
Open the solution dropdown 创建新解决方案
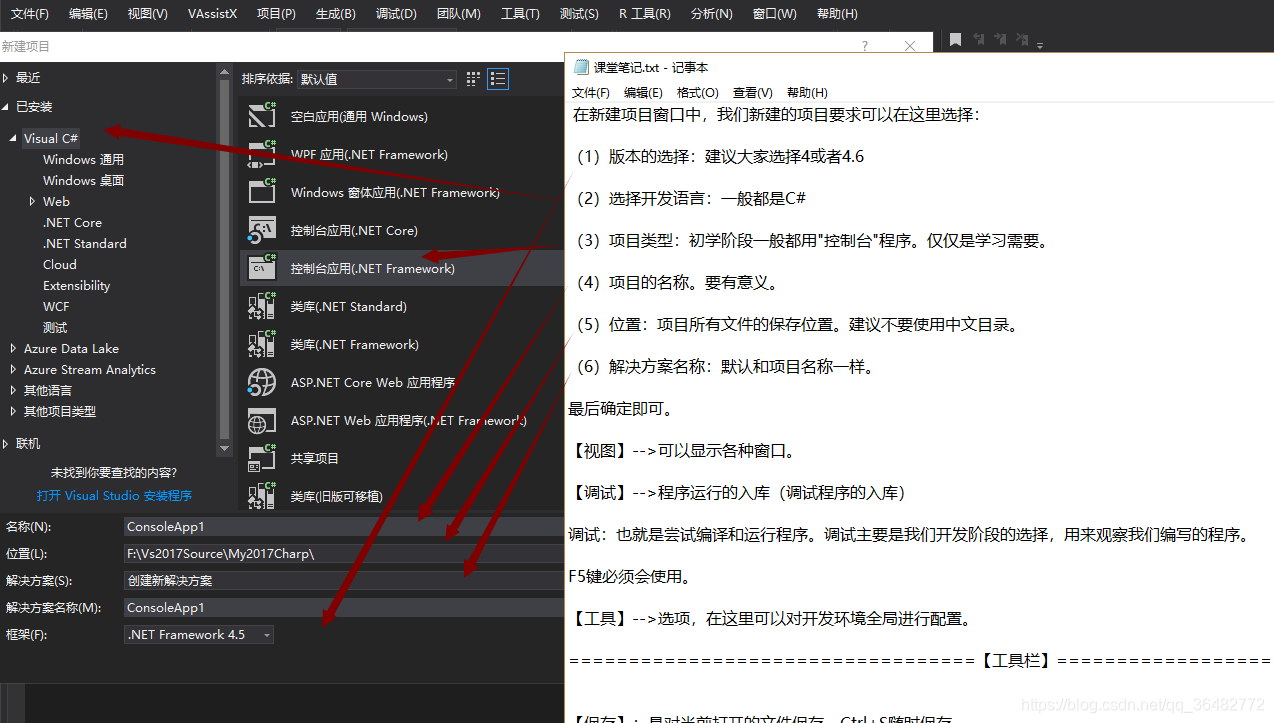pyautogui.click(x=345, y=580)
